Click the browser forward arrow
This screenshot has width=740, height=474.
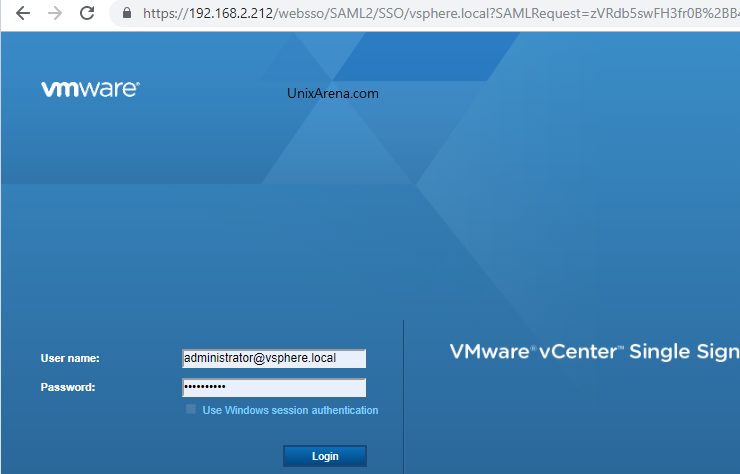tap(55, 13)
